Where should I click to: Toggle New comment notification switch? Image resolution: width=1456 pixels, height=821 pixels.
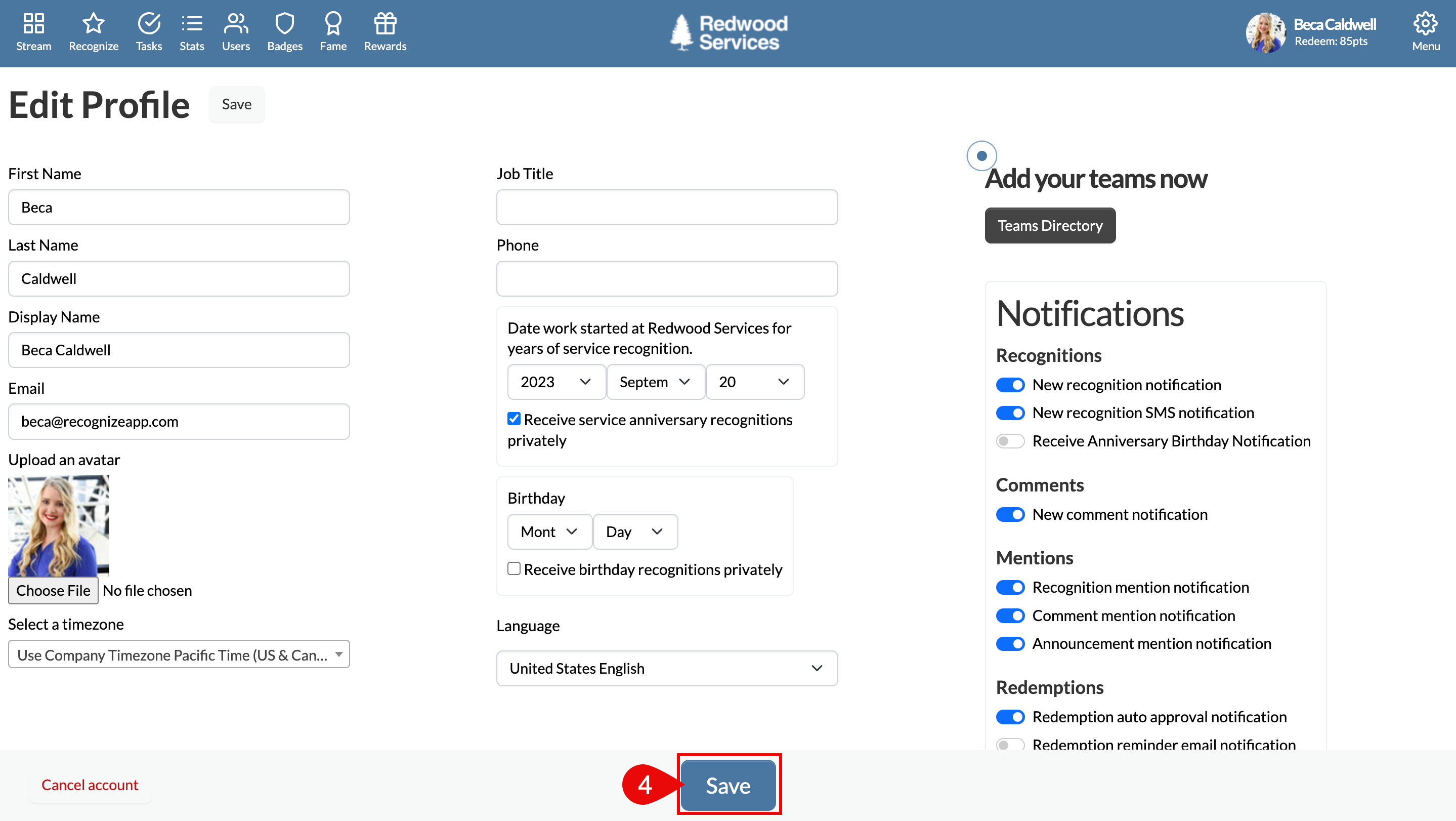coord(1010,515)
